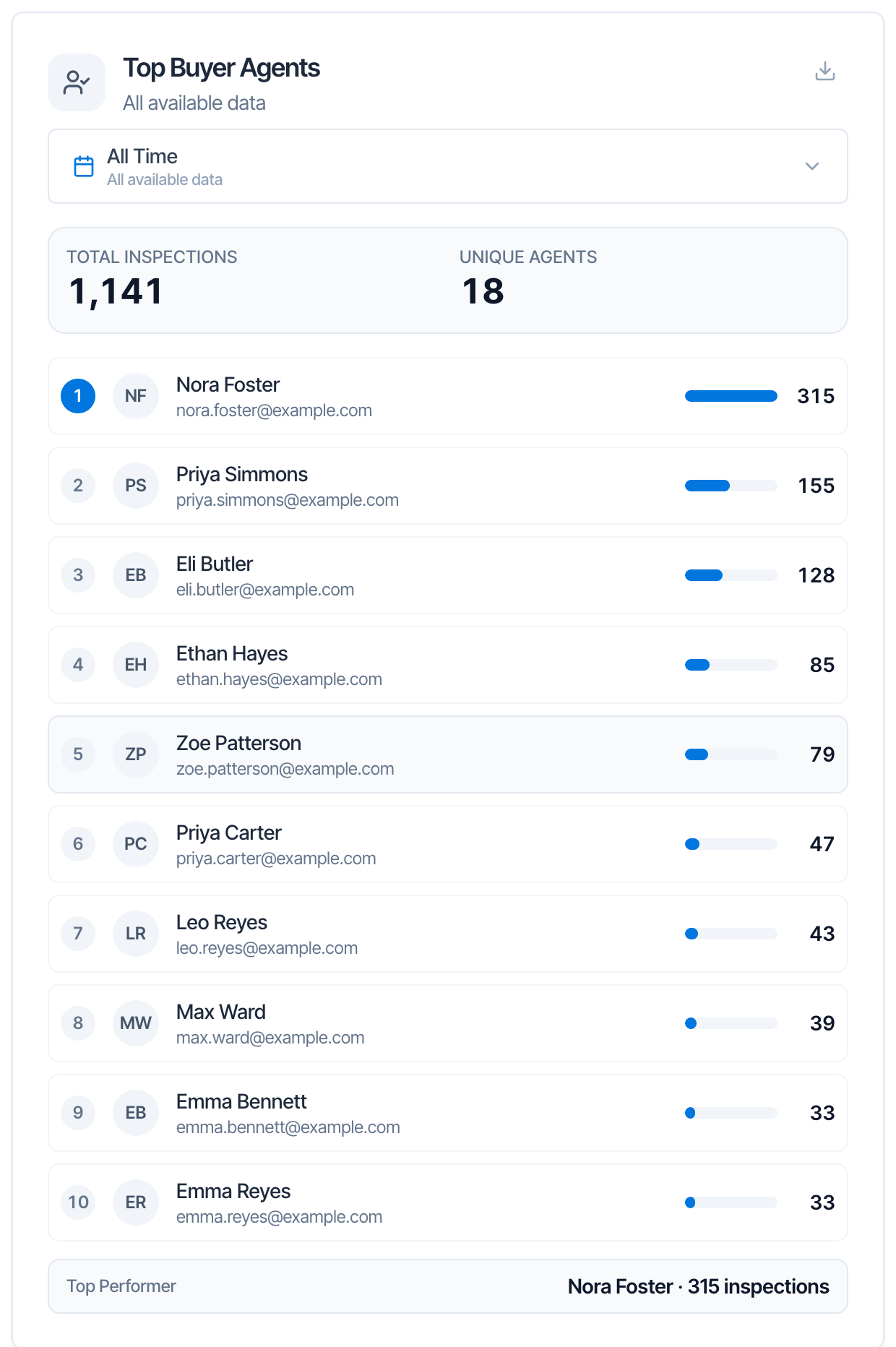Click priya.simmons@example.com email
Screen dimensions: 896x1347
click(x=288, y=500)
